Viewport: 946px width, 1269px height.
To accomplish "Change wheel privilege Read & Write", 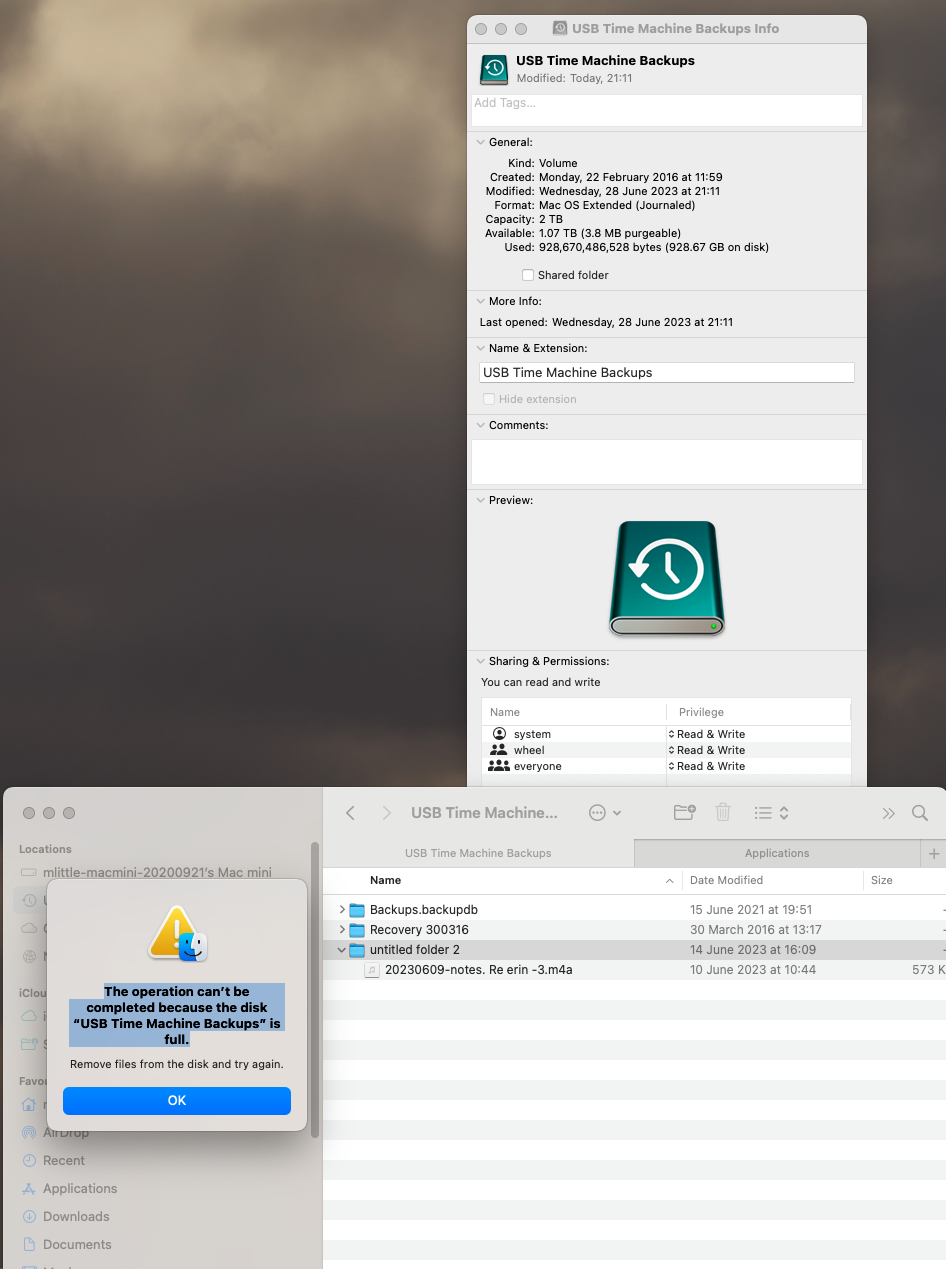I will click(707, 750).
